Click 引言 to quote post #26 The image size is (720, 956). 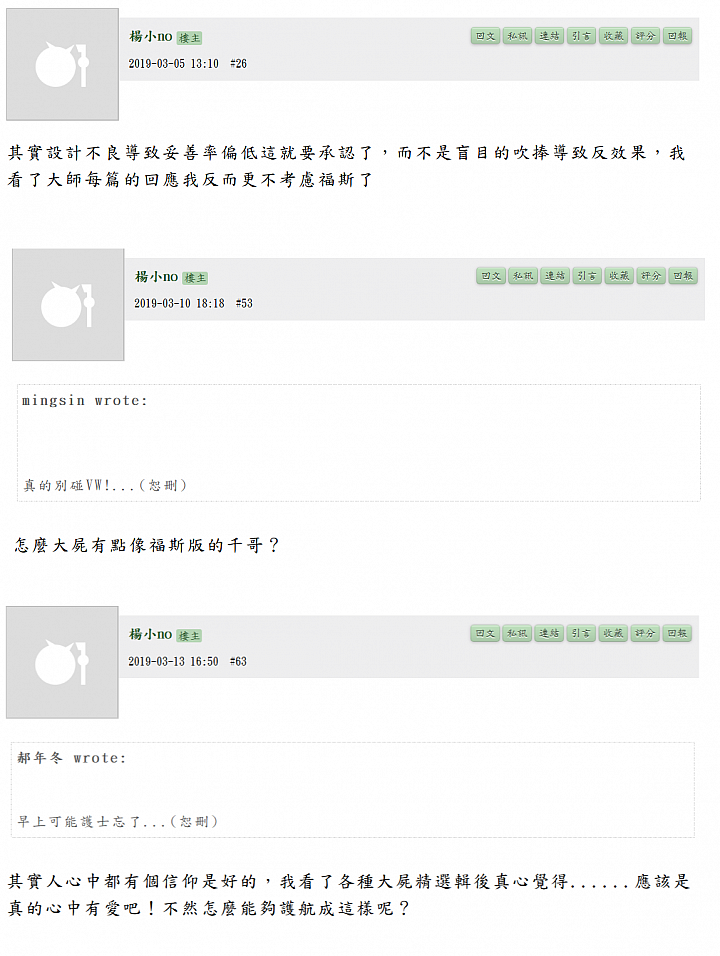tap(581, 36)
